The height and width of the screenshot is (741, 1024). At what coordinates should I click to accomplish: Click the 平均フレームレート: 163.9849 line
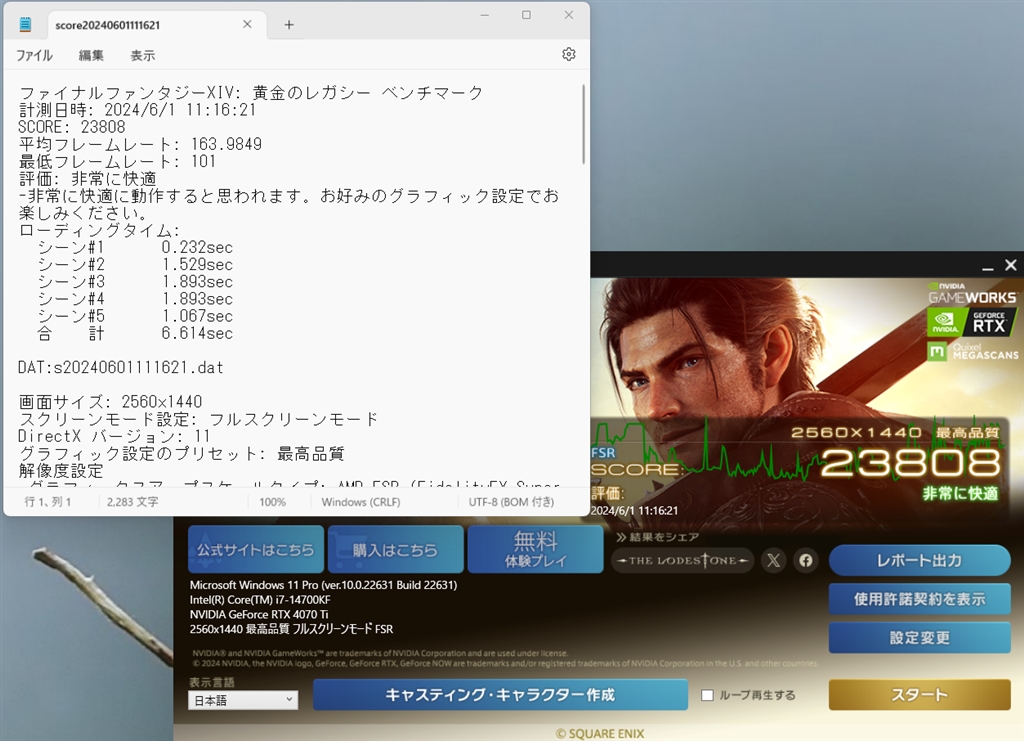[140, 144]
